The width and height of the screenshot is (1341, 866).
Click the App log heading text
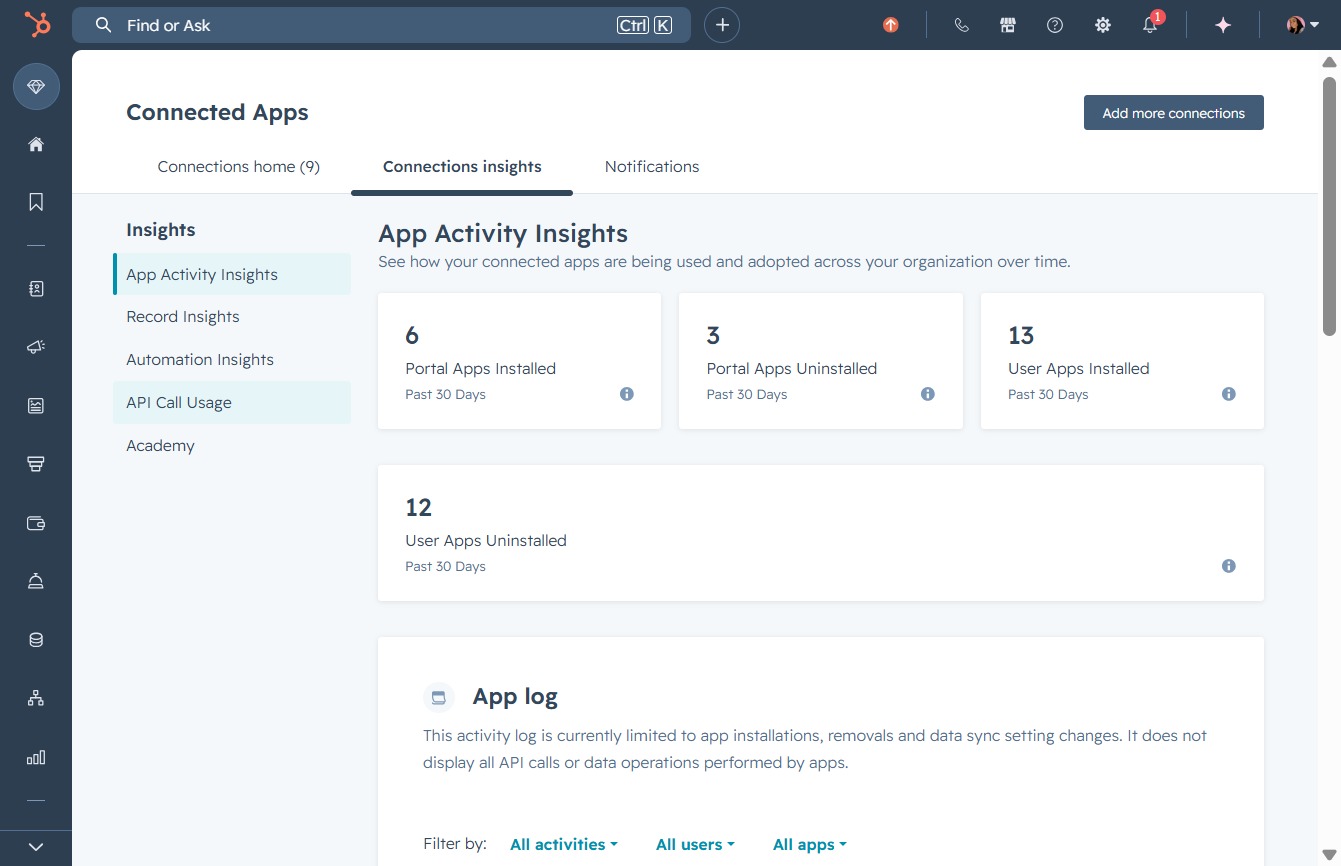point(515,697)
